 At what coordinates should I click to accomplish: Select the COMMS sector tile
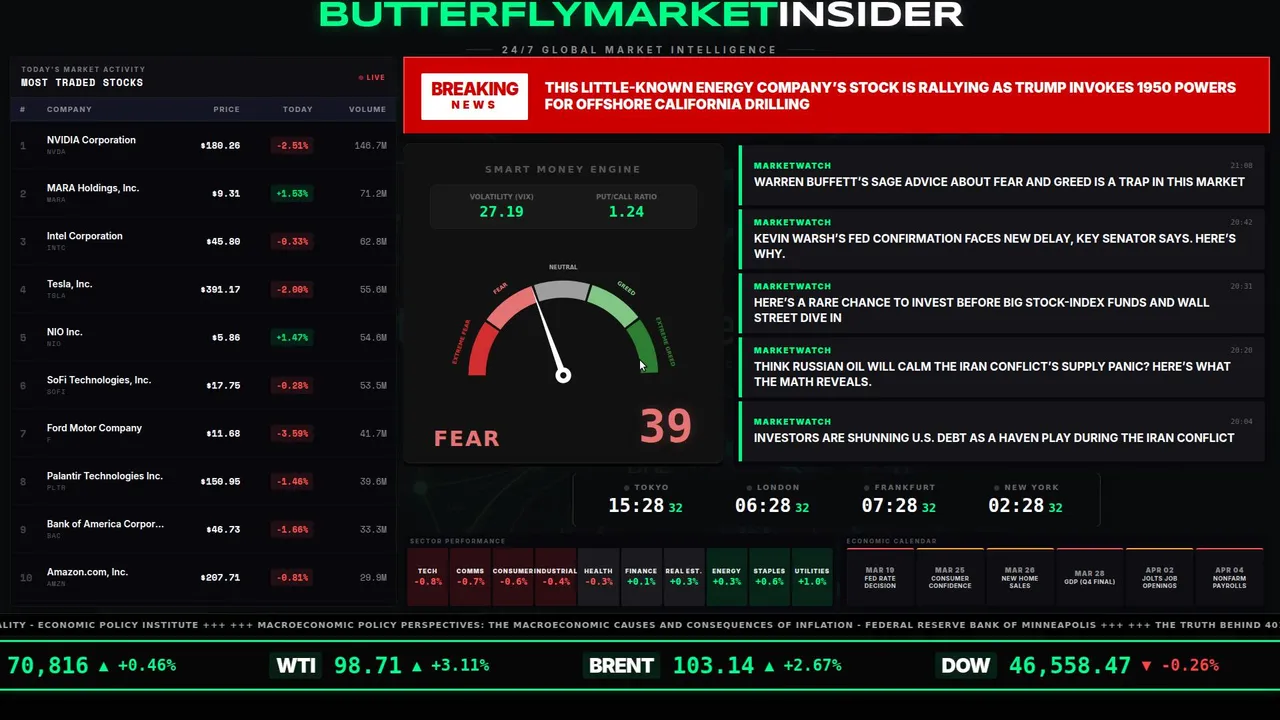pos(470,577)
